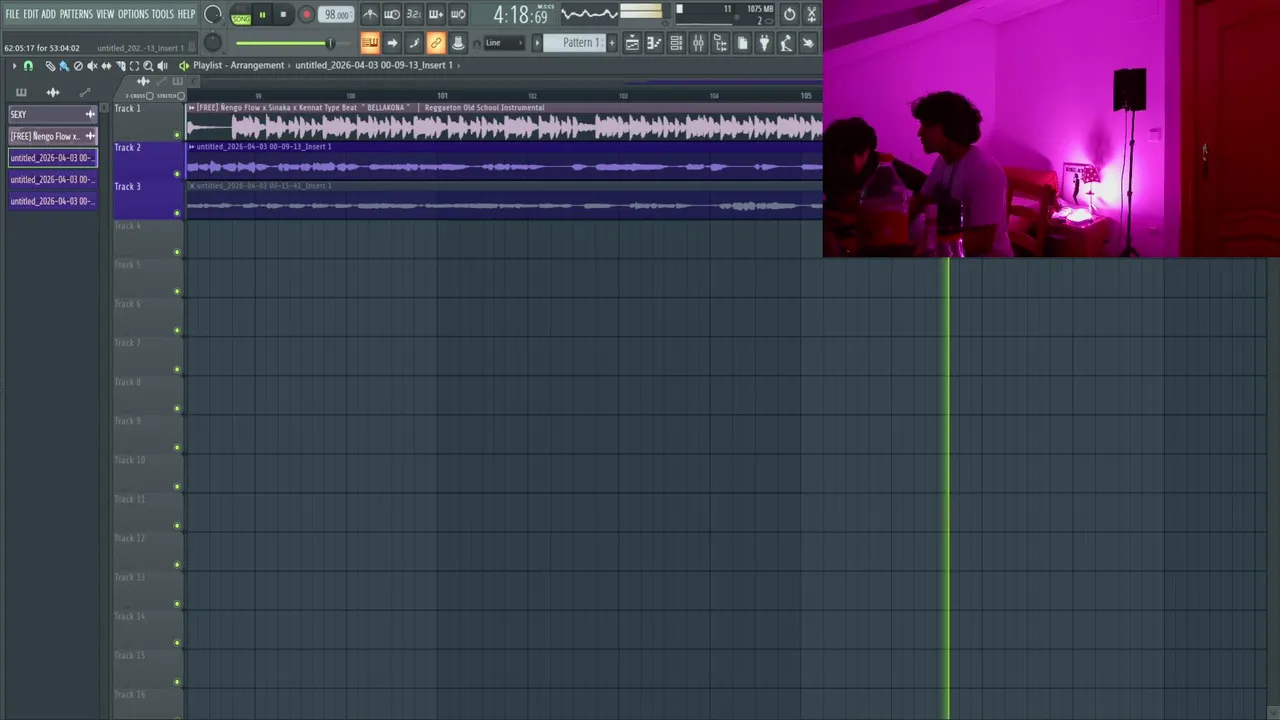Stop playback with the stop button

[283, 15]
